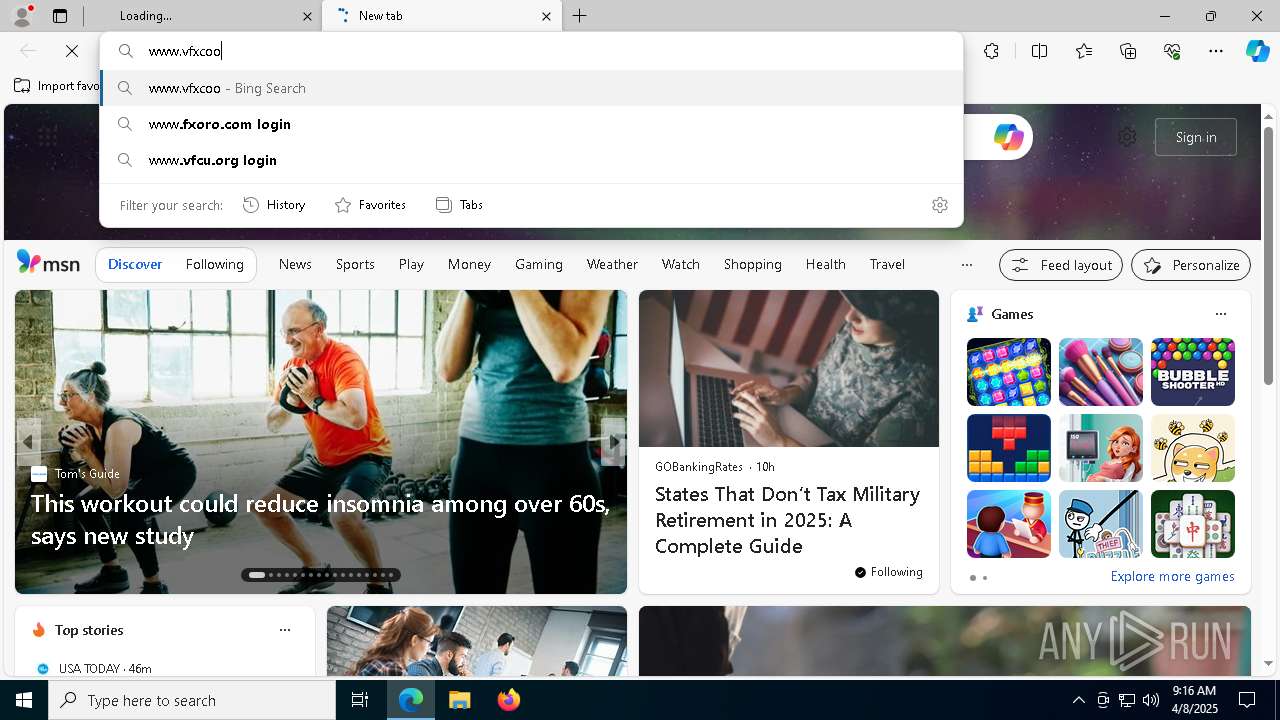Open the volume control in tray
The image size is (1280, 720).
pos(1150,700)
